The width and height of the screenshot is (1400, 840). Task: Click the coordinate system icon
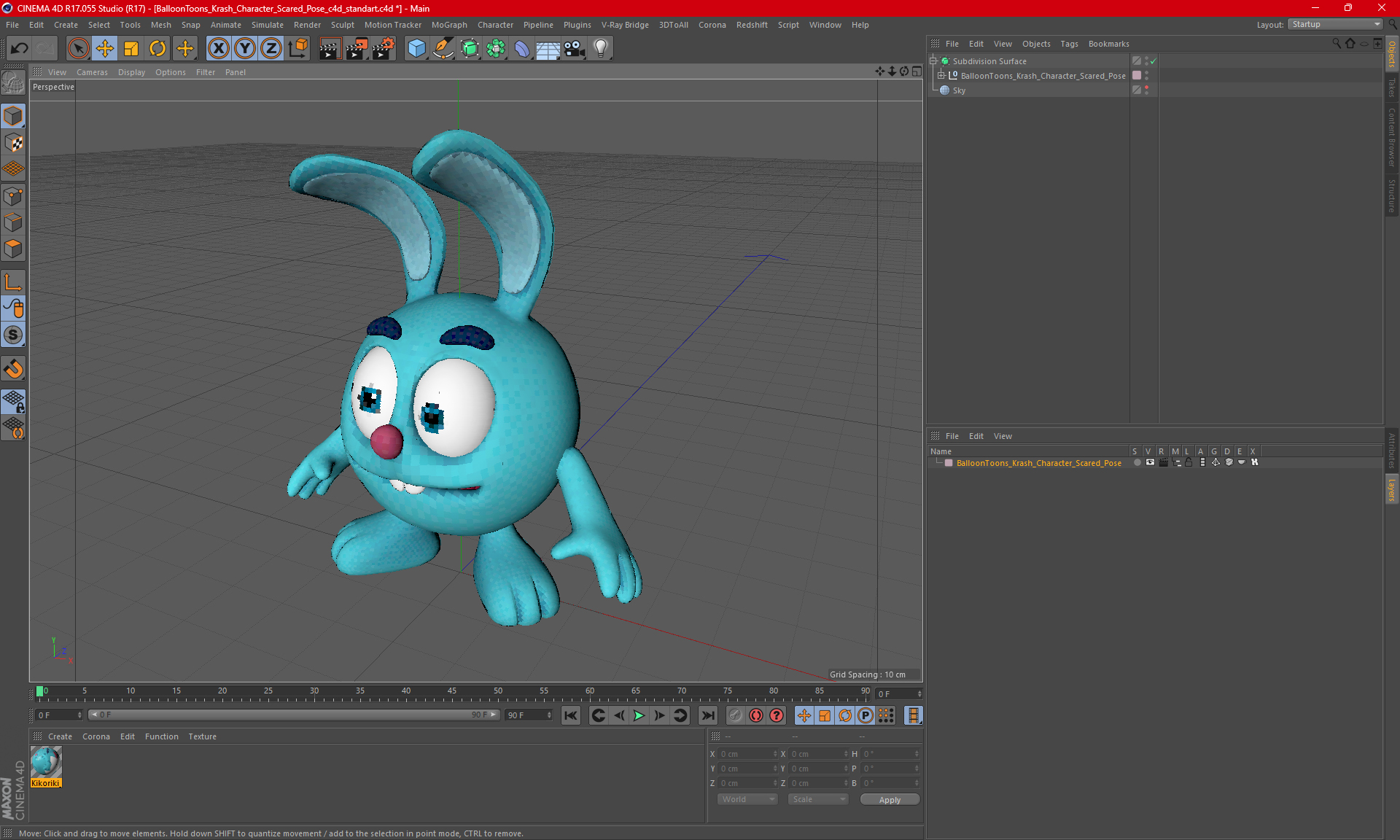pos(297,49)
